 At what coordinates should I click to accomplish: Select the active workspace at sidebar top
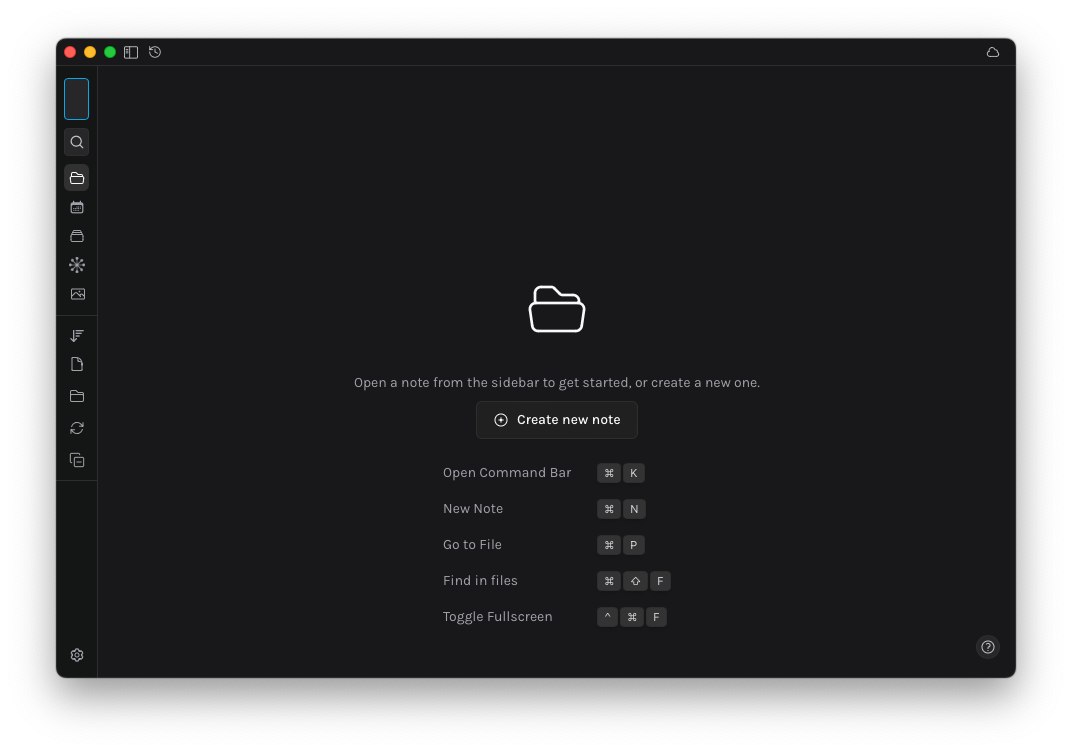(76, 98)
